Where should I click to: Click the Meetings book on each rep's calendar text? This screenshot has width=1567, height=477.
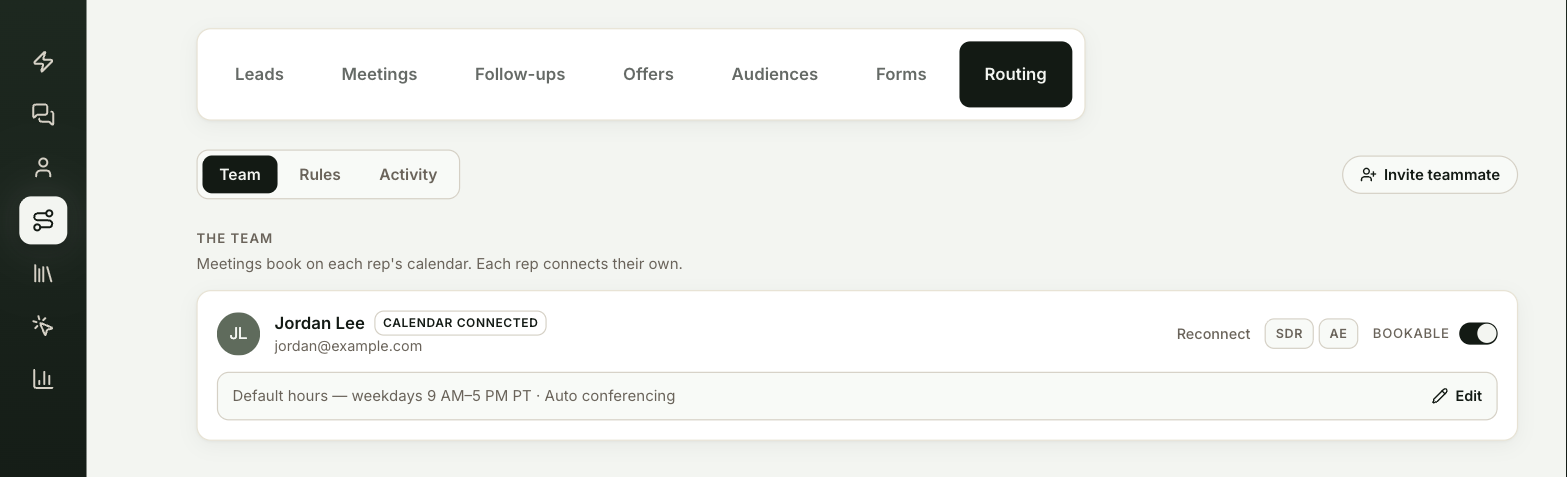(439, 264)
